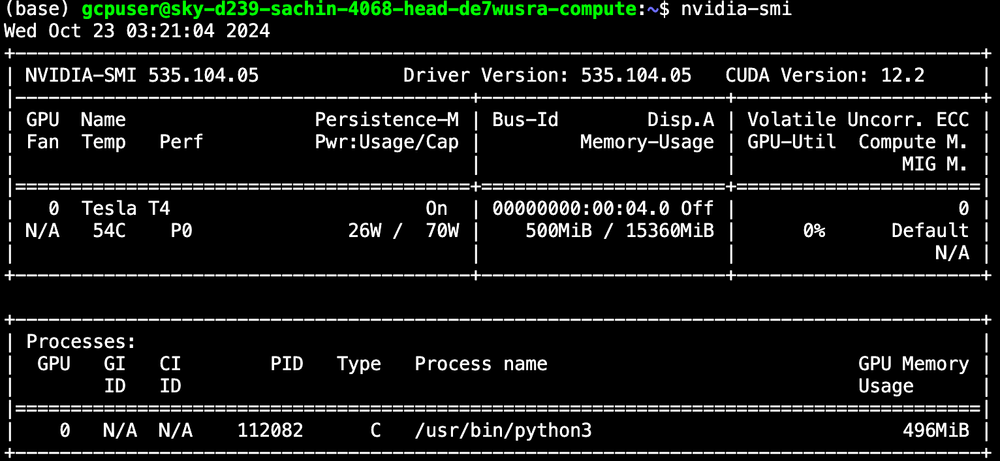Click the 54C temperature reading
The width and height of the screenshot is (1000, 461).
click(109, 231)
